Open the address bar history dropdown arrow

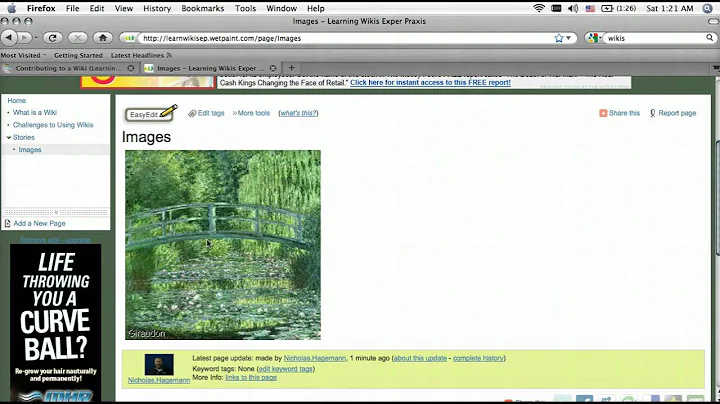pos(568,38)
